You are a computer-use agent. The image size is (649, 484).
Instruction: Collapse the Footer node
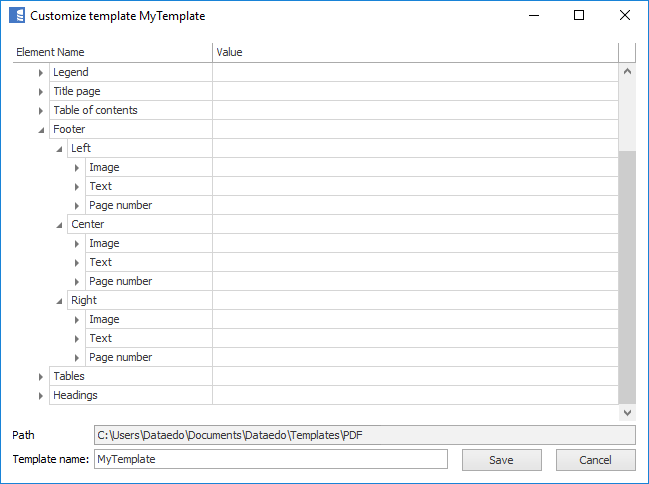41,130
